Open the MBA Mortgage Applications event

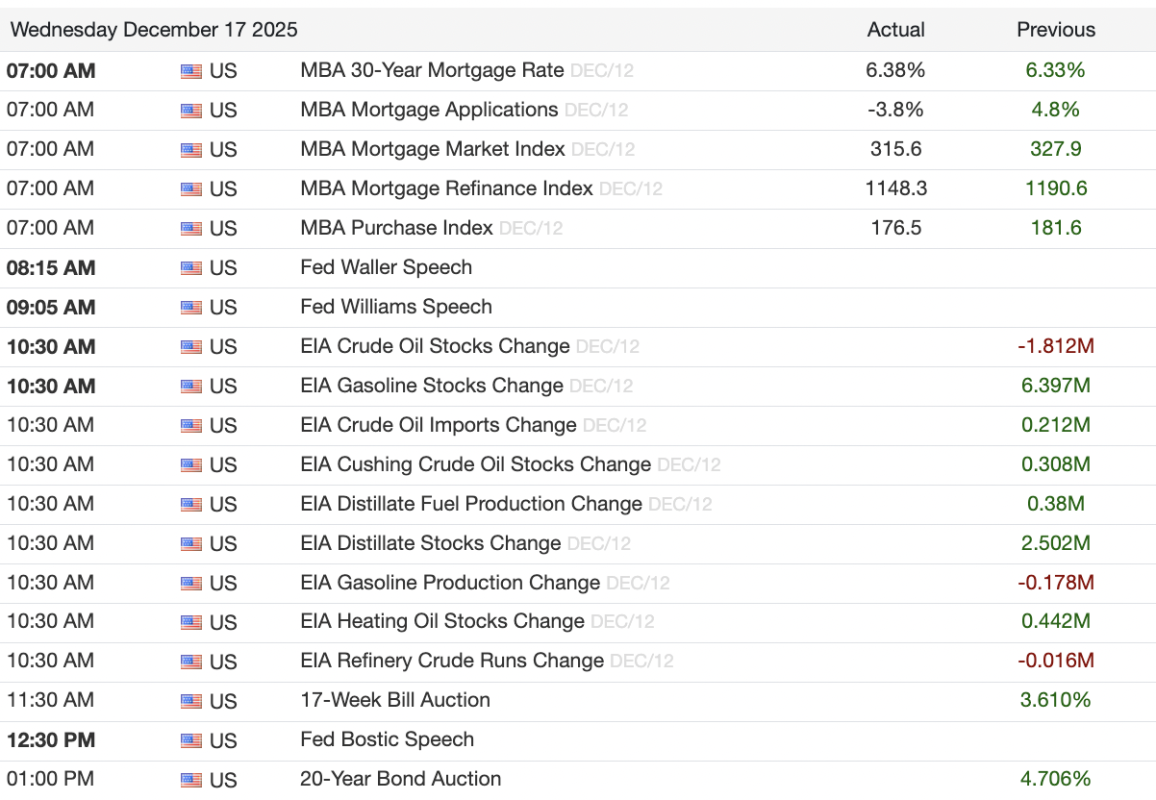(x=429, y=110)
